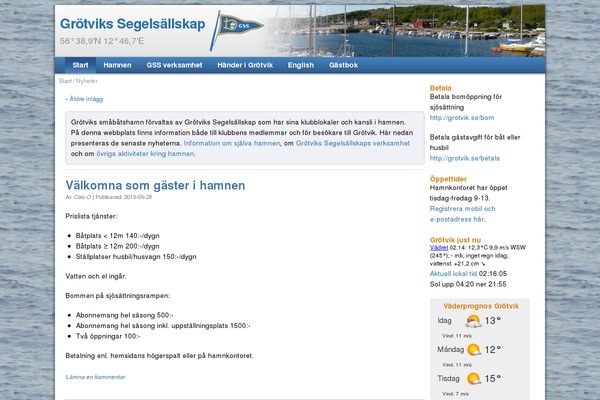Click the Betala sidebar heading
The image size is (600, 400).
click(440, 88)
